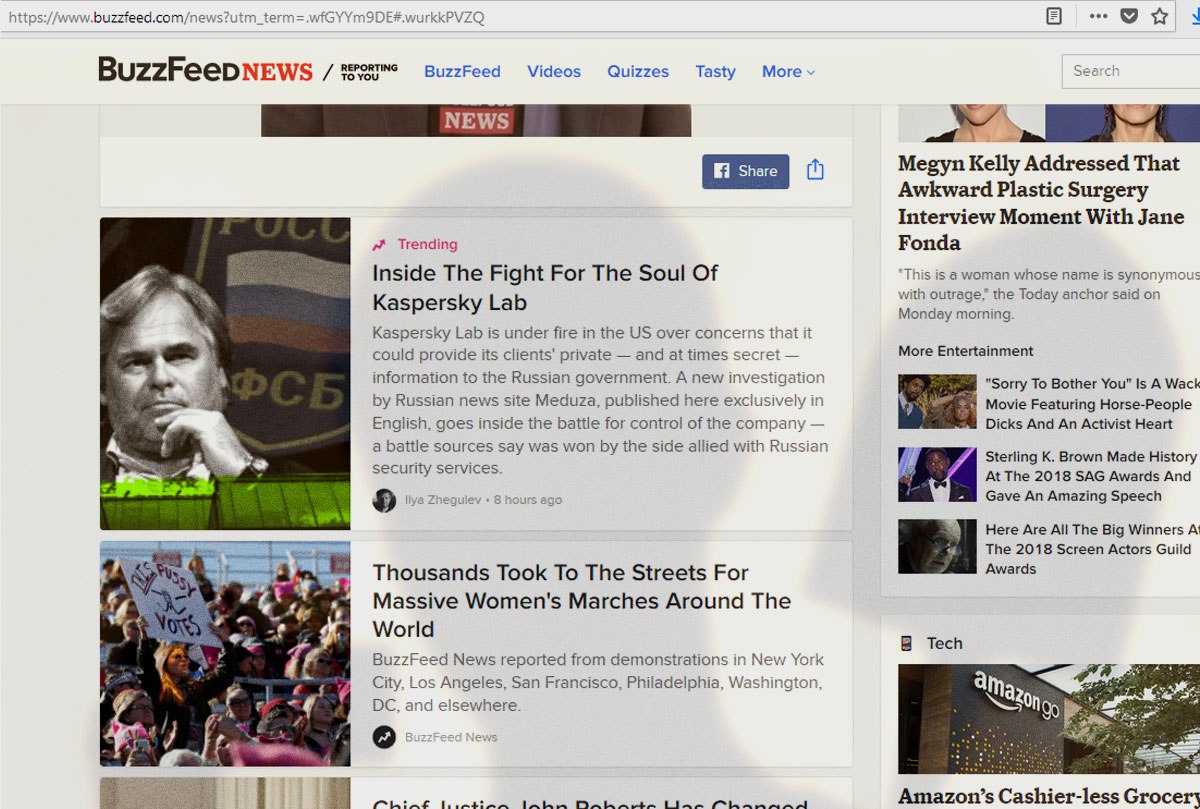This screenshot has height=809, width=1200.
Task: Open the Quizzes navigation link
Action: 638,72
